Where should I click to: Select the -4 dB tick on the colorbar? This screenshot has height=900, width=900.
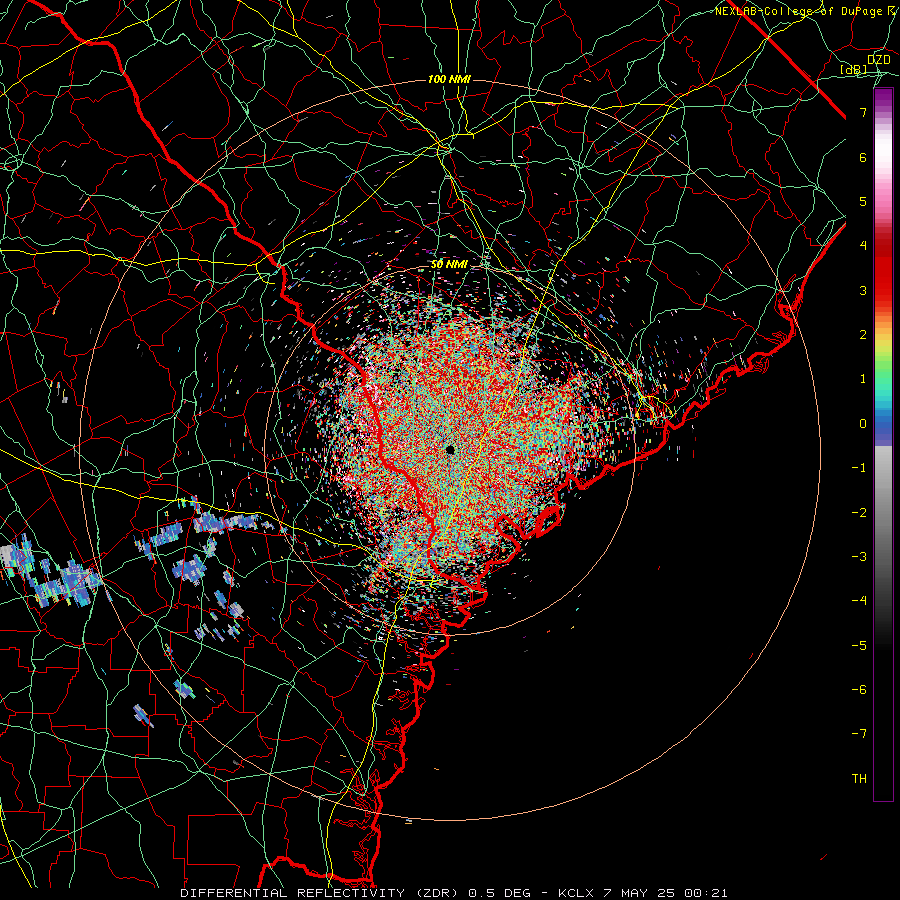click(859, 601)
